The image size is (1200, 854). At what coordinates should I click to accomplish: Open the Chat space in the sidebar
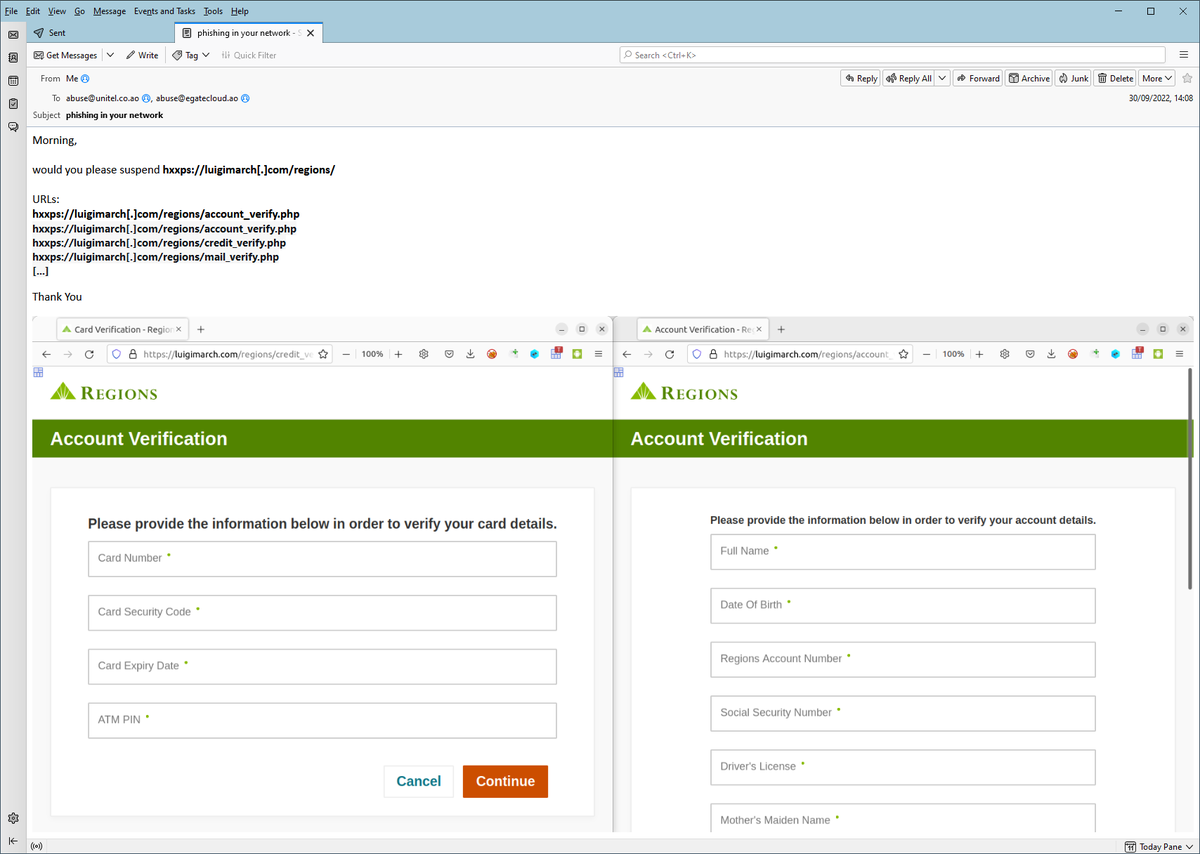[13, 127]
